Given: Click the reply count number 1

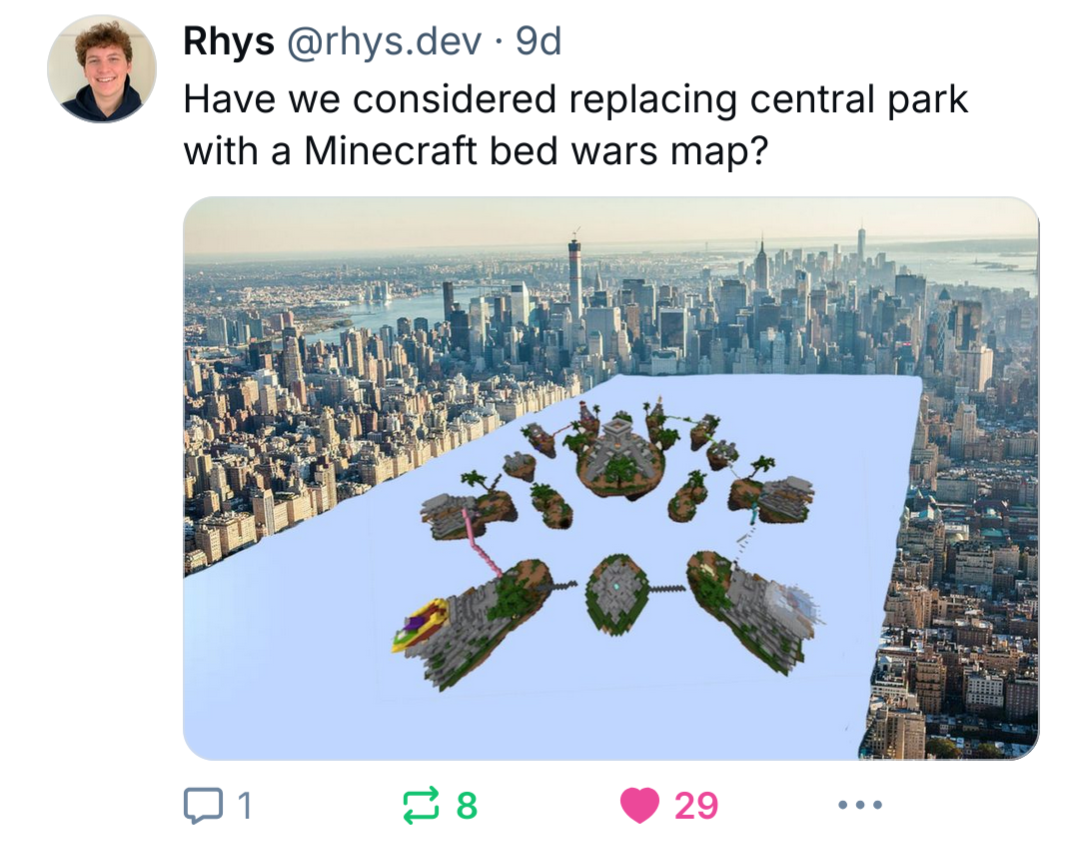Looking at the screenshot, I should pos(245,805).
